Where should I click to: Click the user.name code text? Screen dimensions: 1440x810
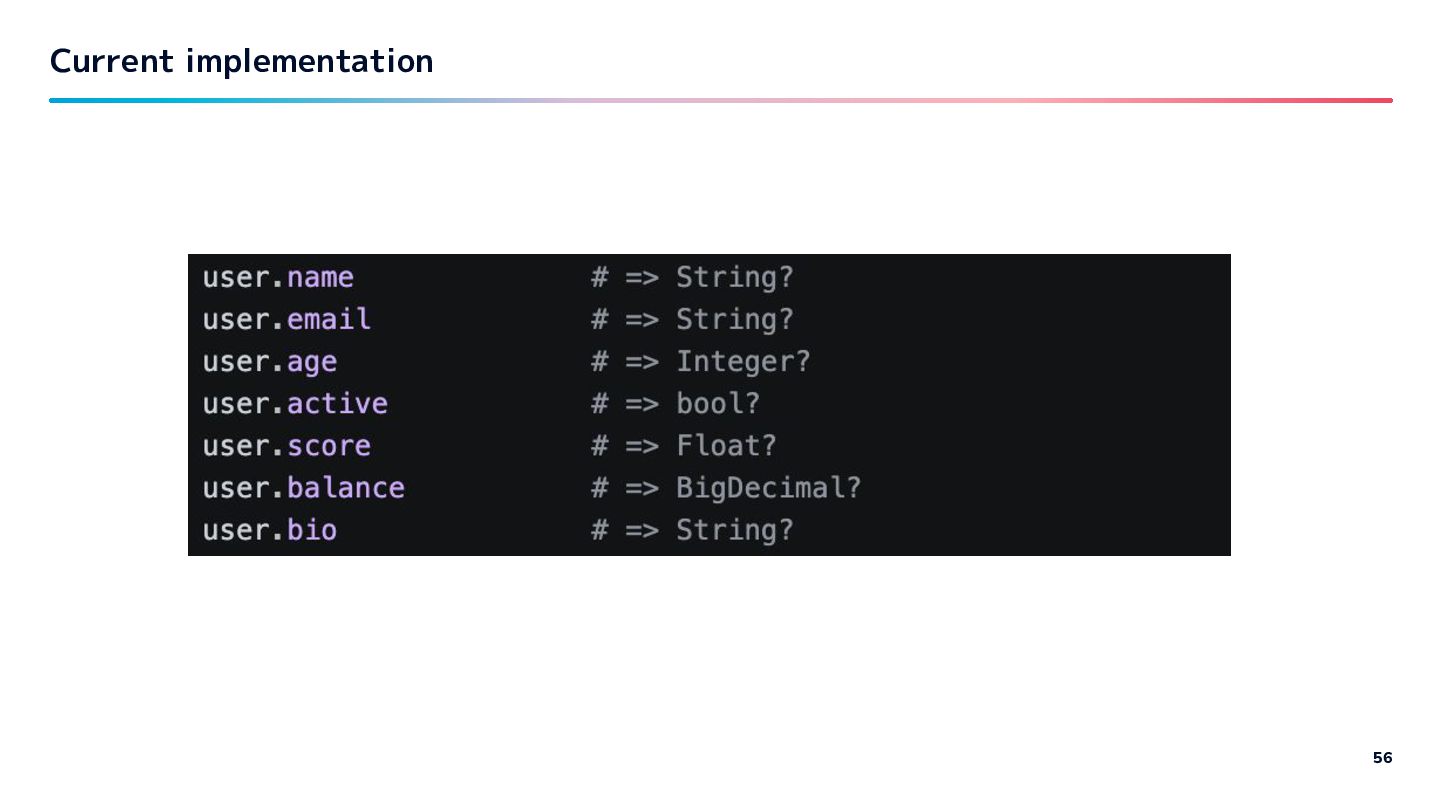pyautogui.click(x=278, y=277)
